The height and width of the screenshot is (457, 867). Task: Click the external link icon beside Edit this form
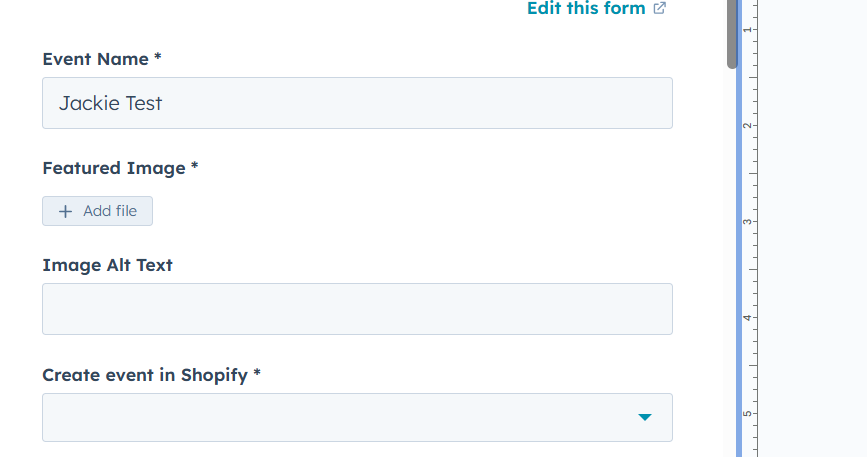(660, 9)
